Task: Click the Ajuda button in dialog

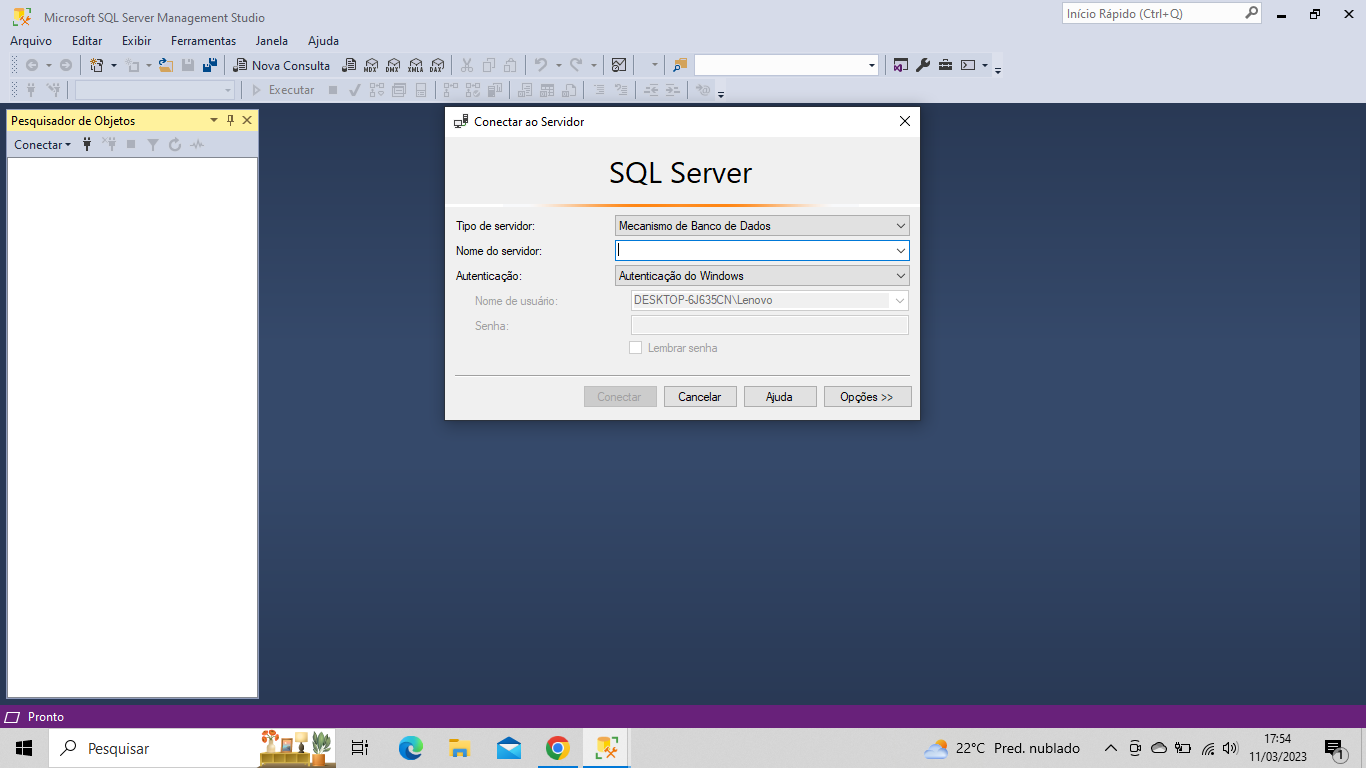Action: point(780,397)
